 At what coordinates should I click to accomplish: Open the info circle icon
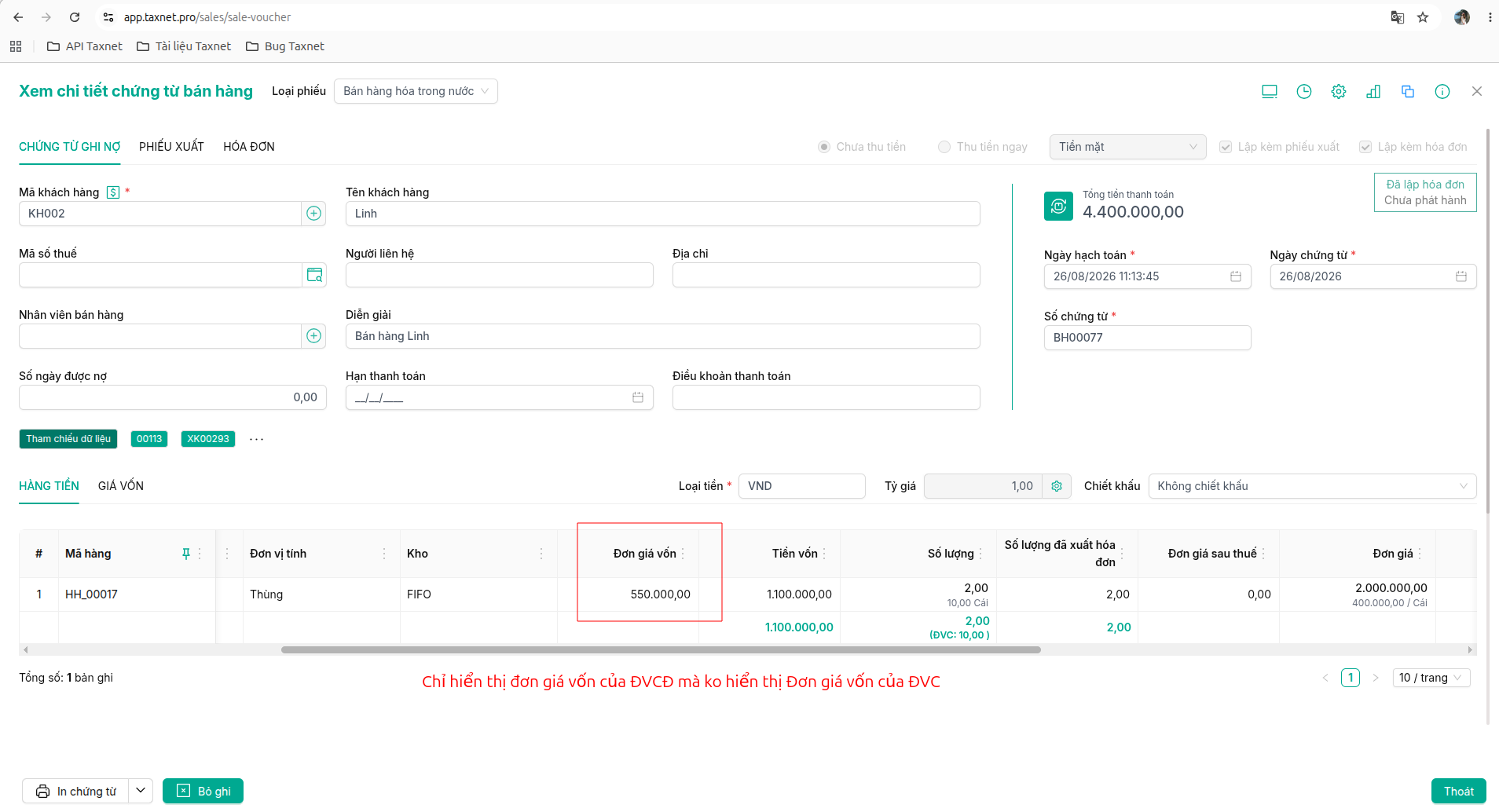[x=1442, y=92]
